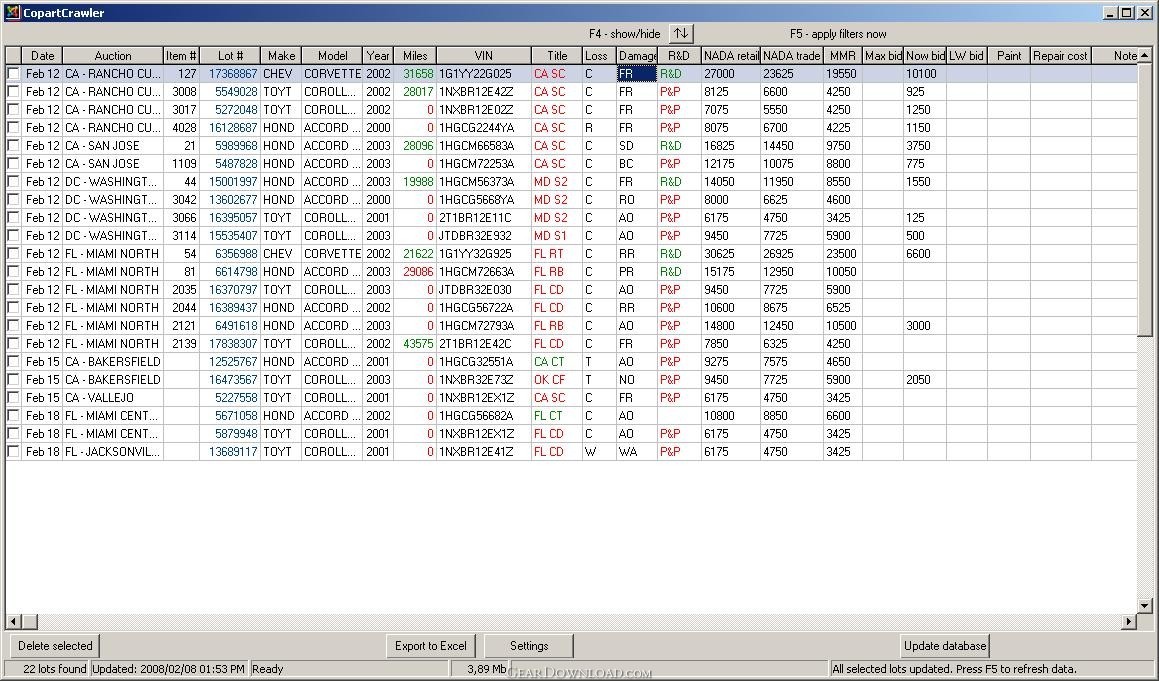The image size is (1159, 681).
Task: Tick the checkbox for lot 5989968 row
Action: 14,146
